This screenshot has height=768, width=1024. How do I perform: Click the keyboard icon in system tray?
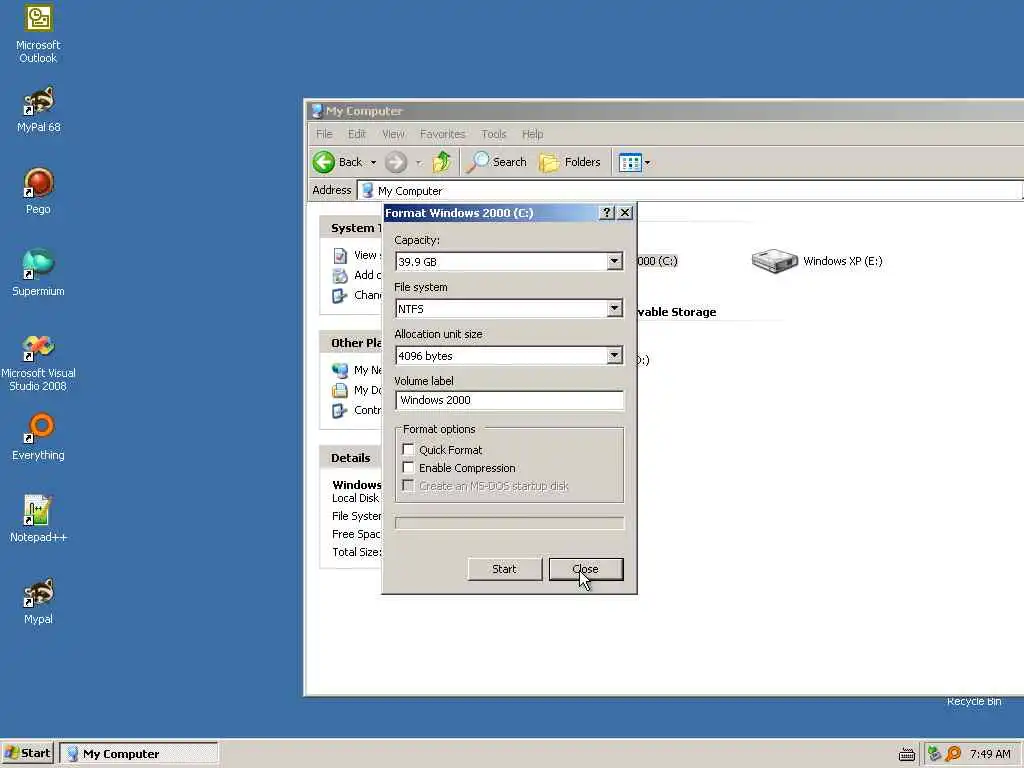(x=906, y=754)
